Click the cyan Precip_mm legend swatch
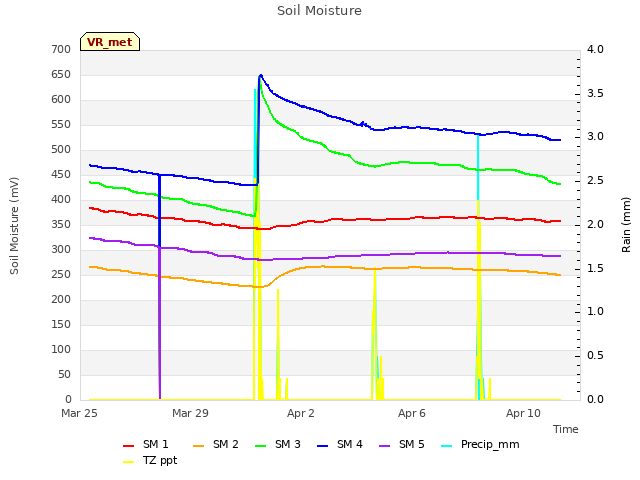 pos(447,446)
